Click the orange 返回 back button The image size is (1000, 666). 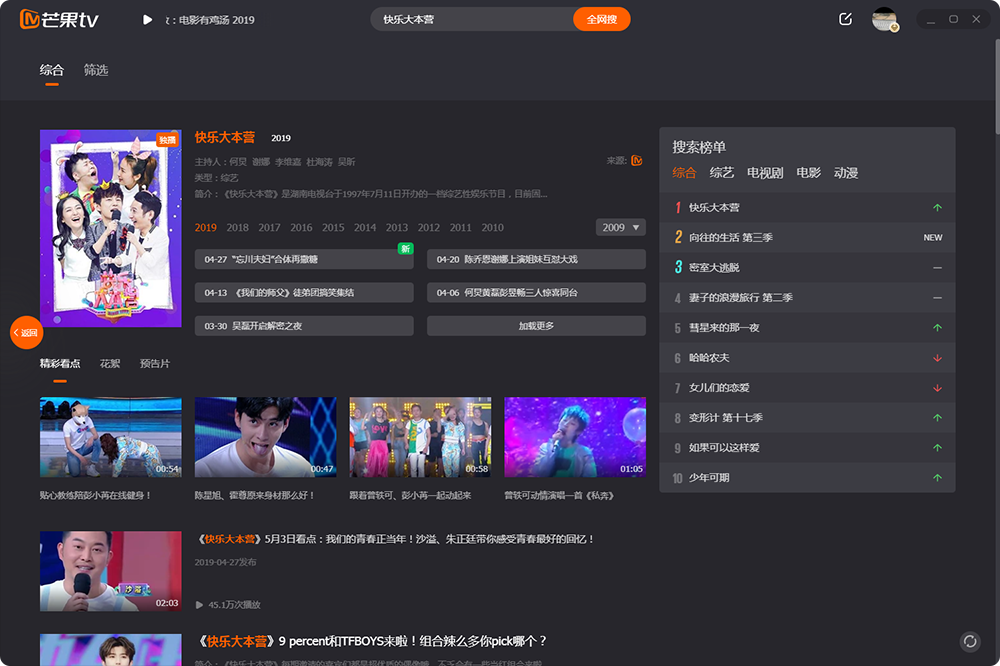tap(26, 332)
